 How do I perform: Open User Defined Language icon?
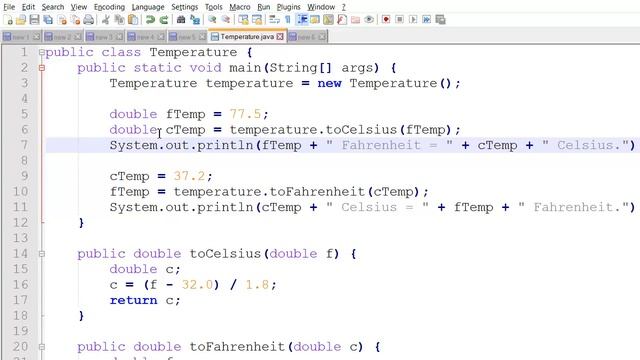coord(315,20)
